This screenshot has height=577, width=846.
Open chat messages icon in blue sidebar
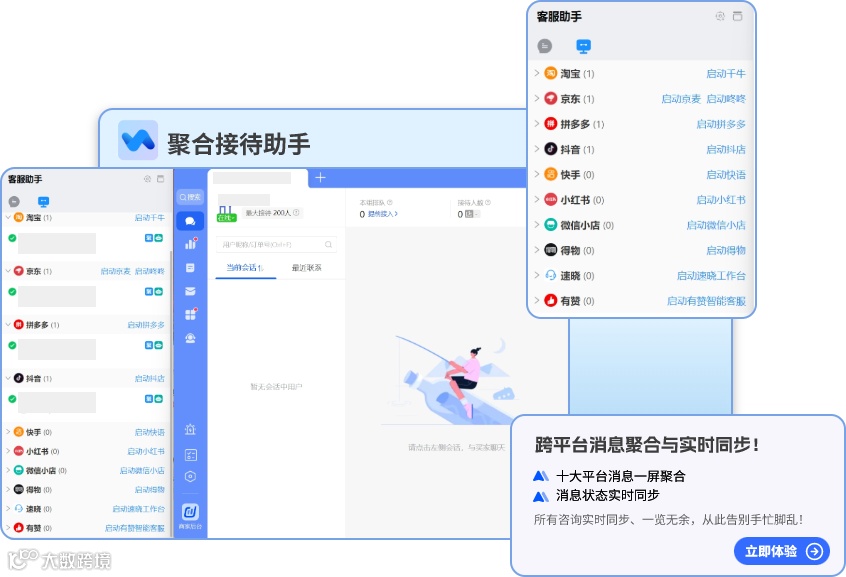tap(190, 221)
